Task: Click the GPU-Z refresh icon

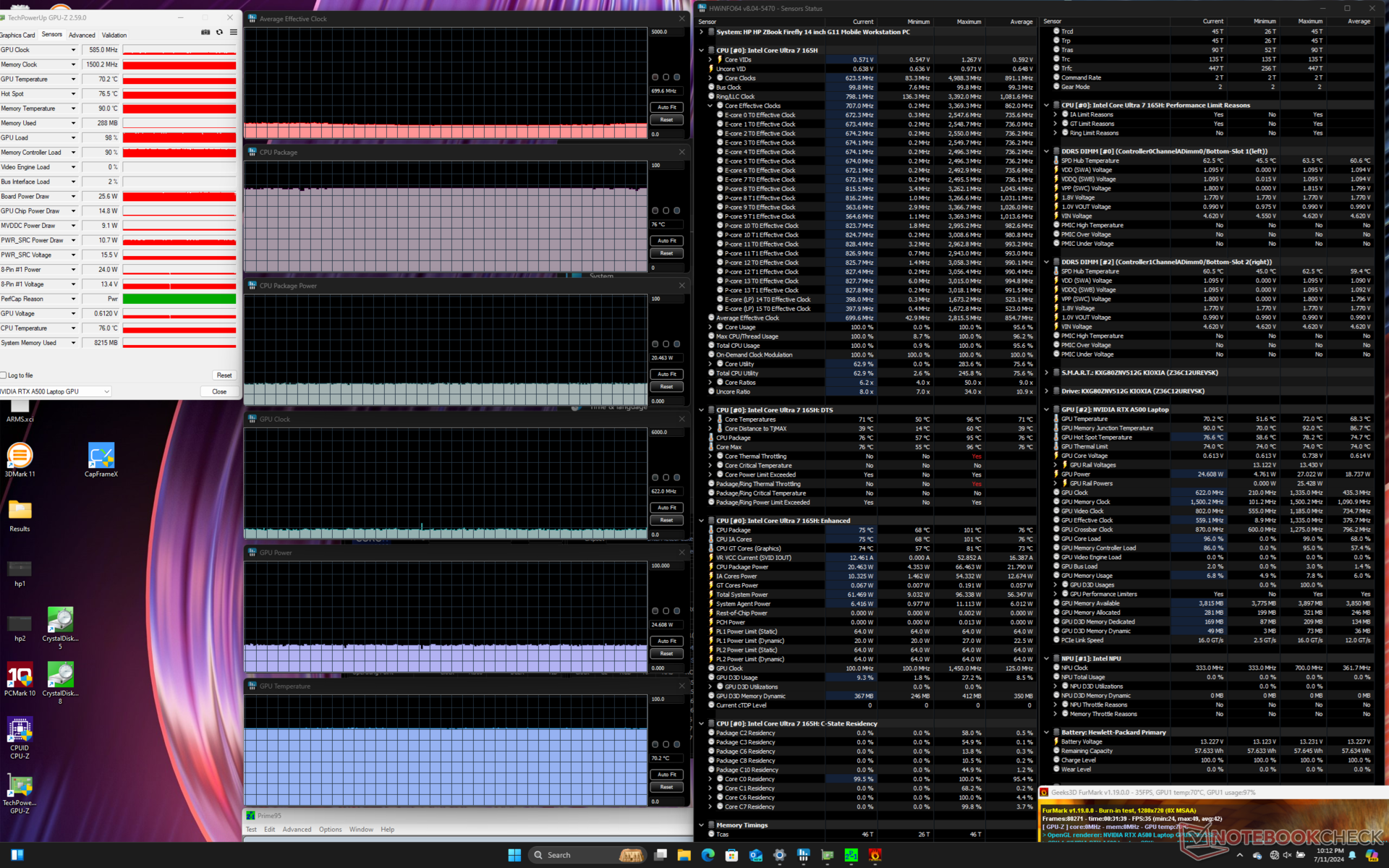Action: [219, 33]
